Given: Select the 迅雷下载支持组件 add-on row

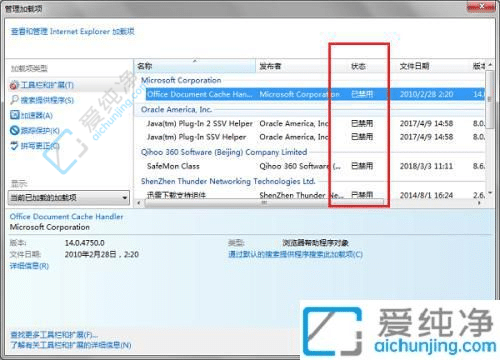Looking at the screenshot, I should pyautogui.click(x=315, y=195).
